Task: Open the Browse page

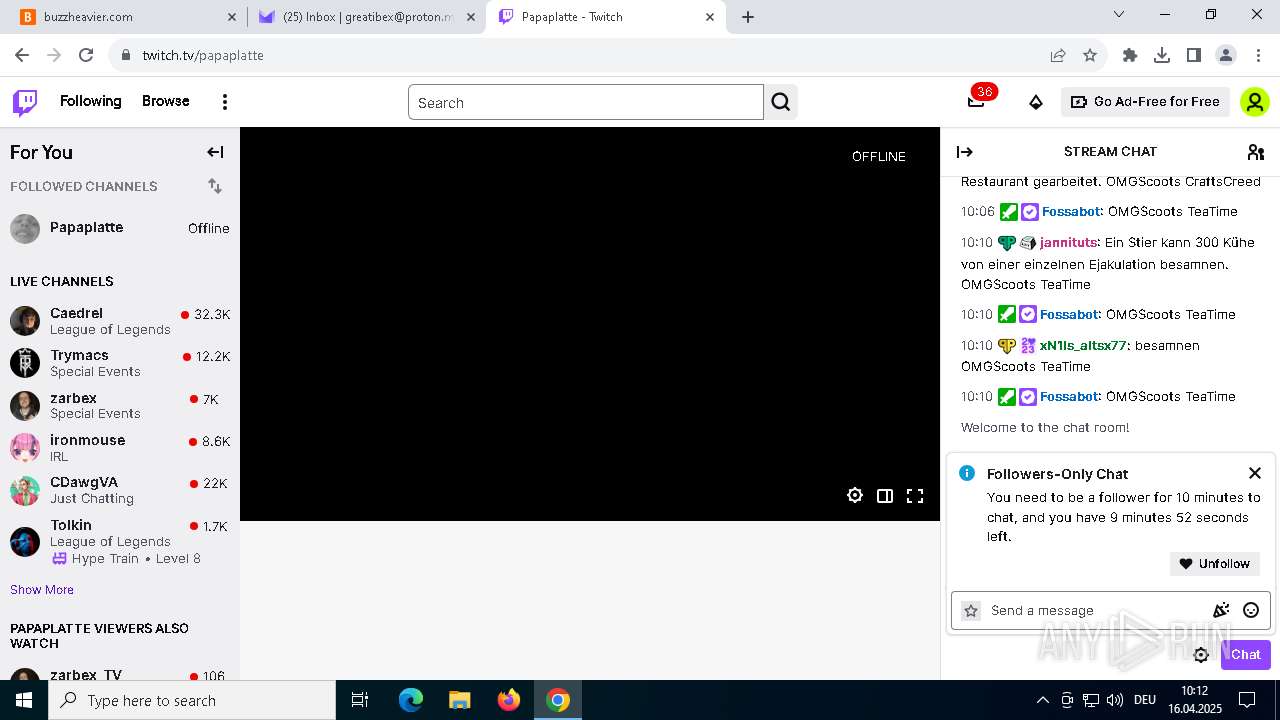Action: (166, 101)
